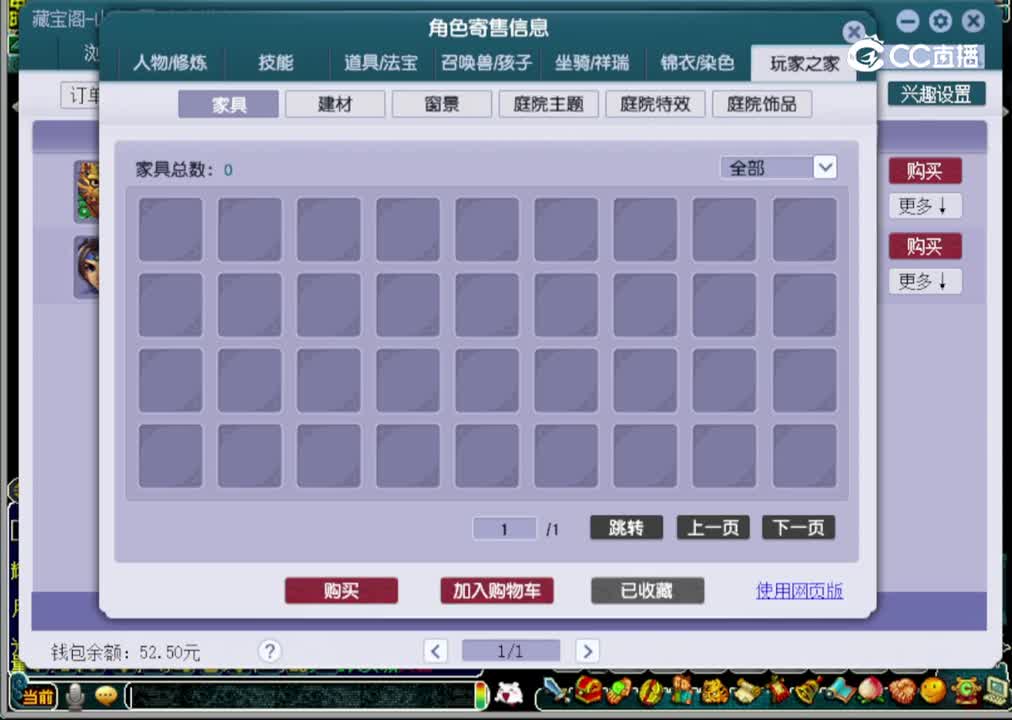Viewport: 1012px width, 720px height.
Task: Open the gear settings icon at top right
Action: tap(939, 20)
